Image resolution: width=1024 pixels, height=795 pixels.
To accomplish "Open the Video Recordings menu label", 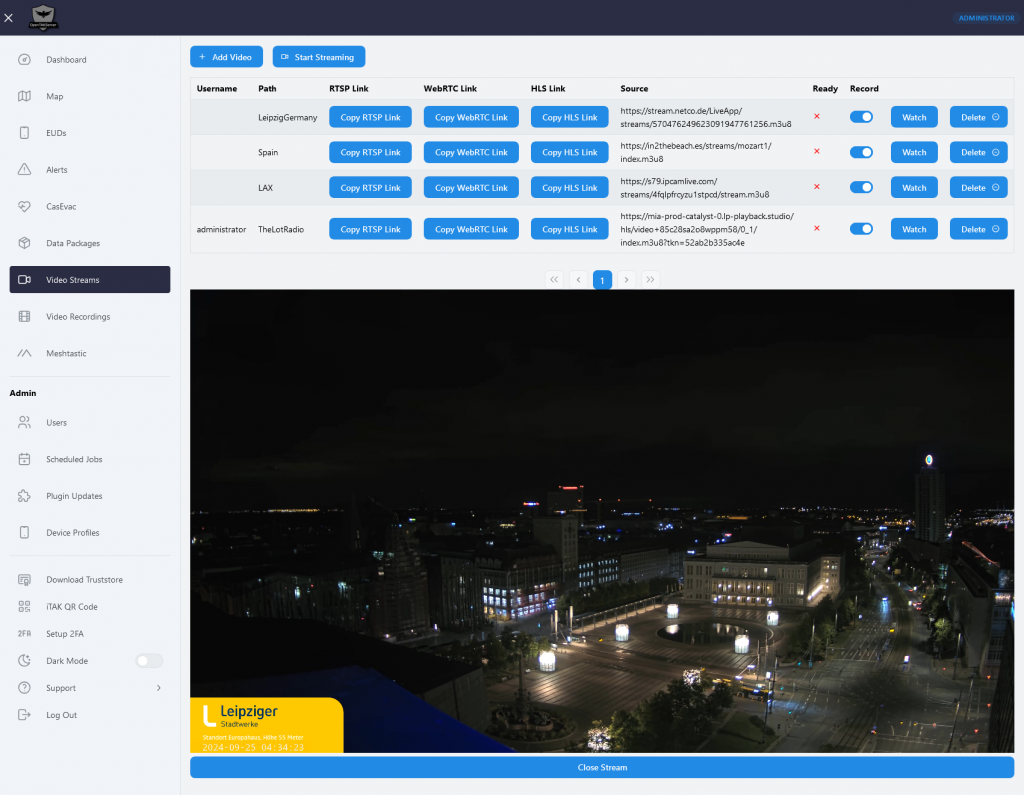I will (x=78, y=317).
